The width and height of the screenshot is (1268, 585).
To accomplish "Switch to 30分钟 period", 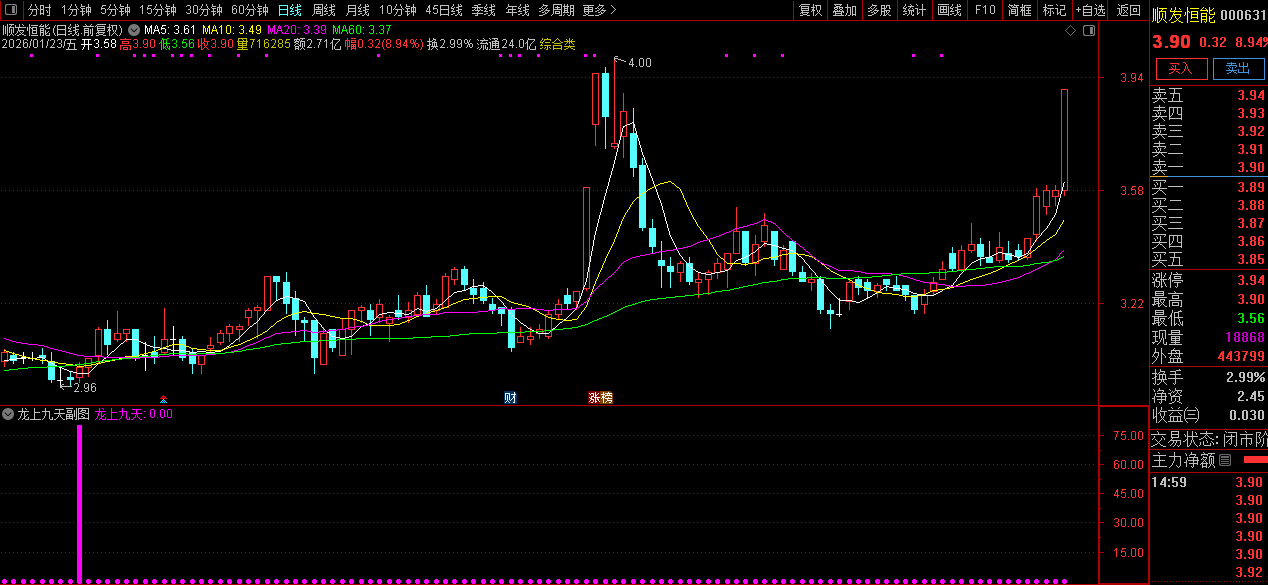I will [x=204, y=10].
